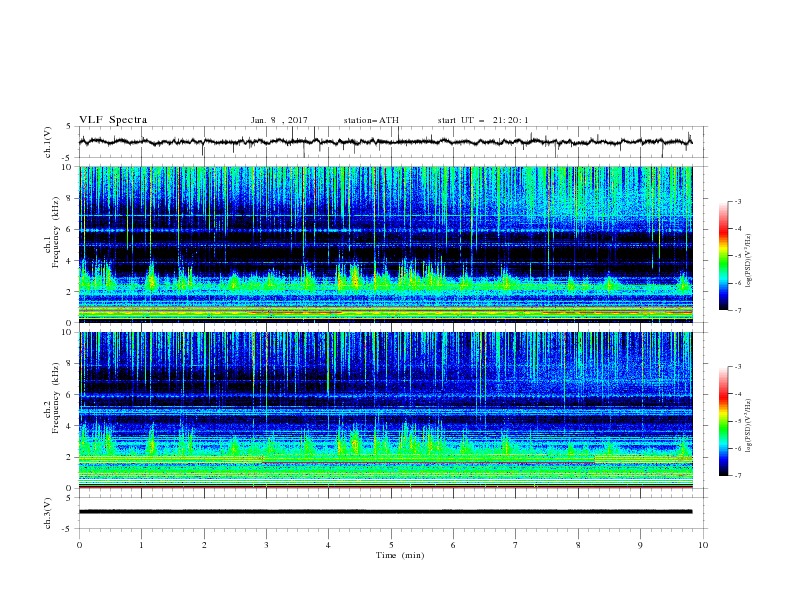
Task: Click the time axis tick label "5"
Action: 391,545
